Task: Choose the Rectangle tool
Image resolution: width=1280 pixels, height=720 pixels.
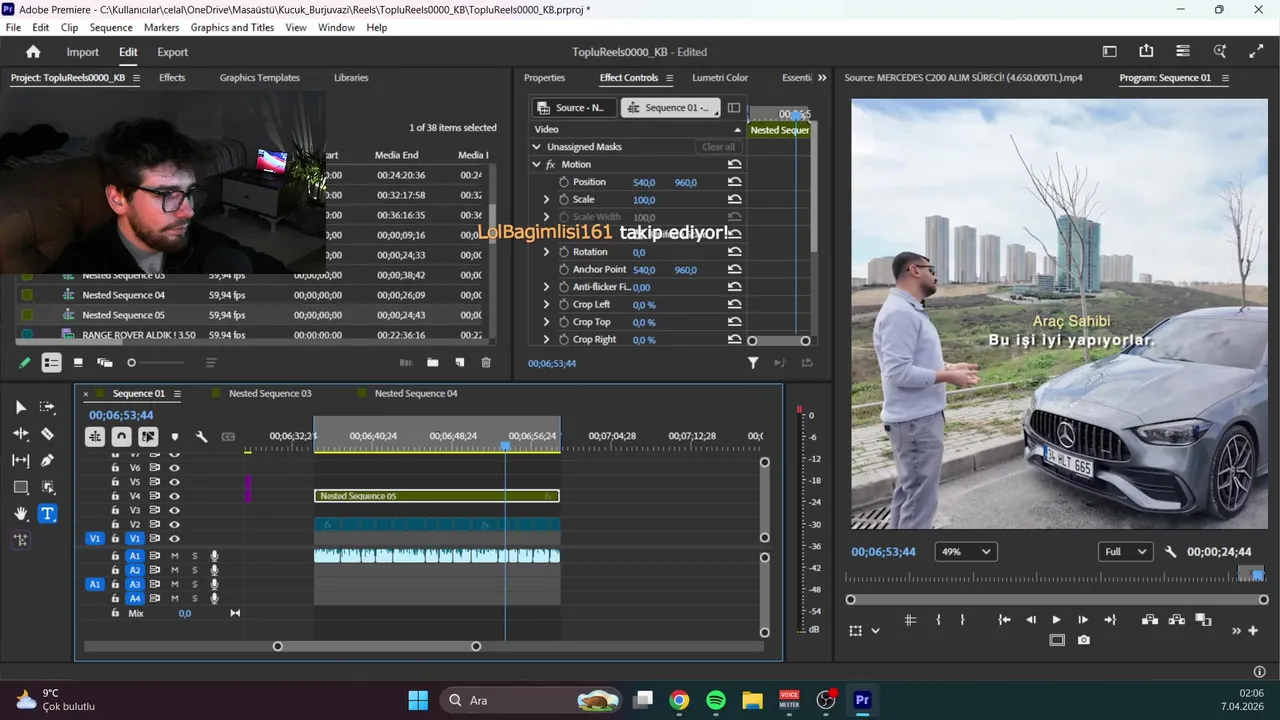Action: [x=20, y=487]
